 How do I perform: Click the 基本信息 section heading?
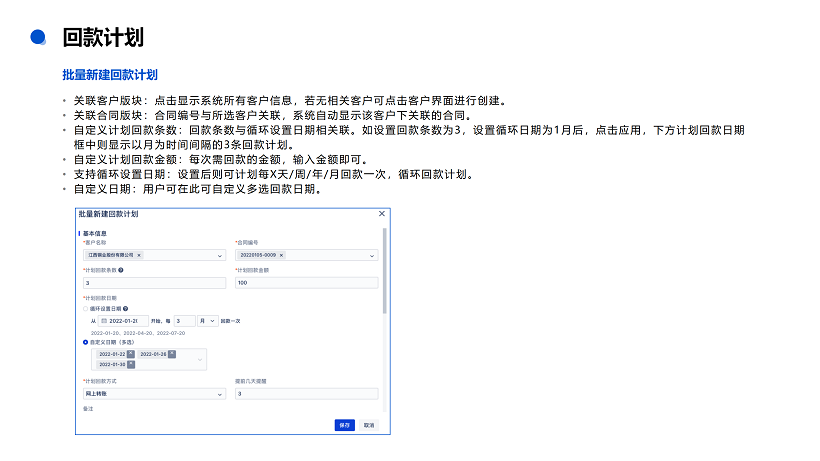click(95, 234)
